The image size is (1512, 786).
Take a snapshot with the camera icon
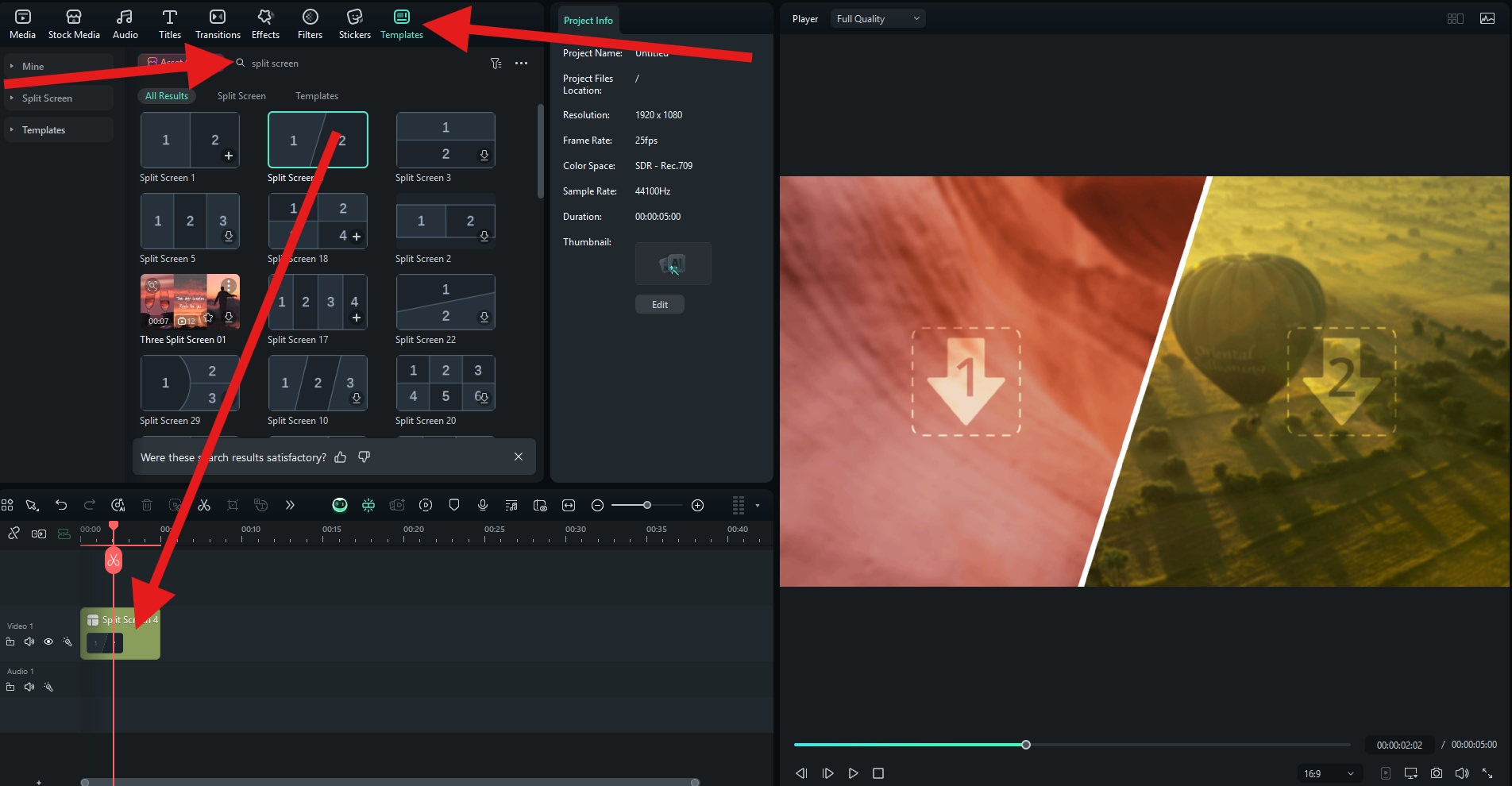click(x=1437, y=773)
